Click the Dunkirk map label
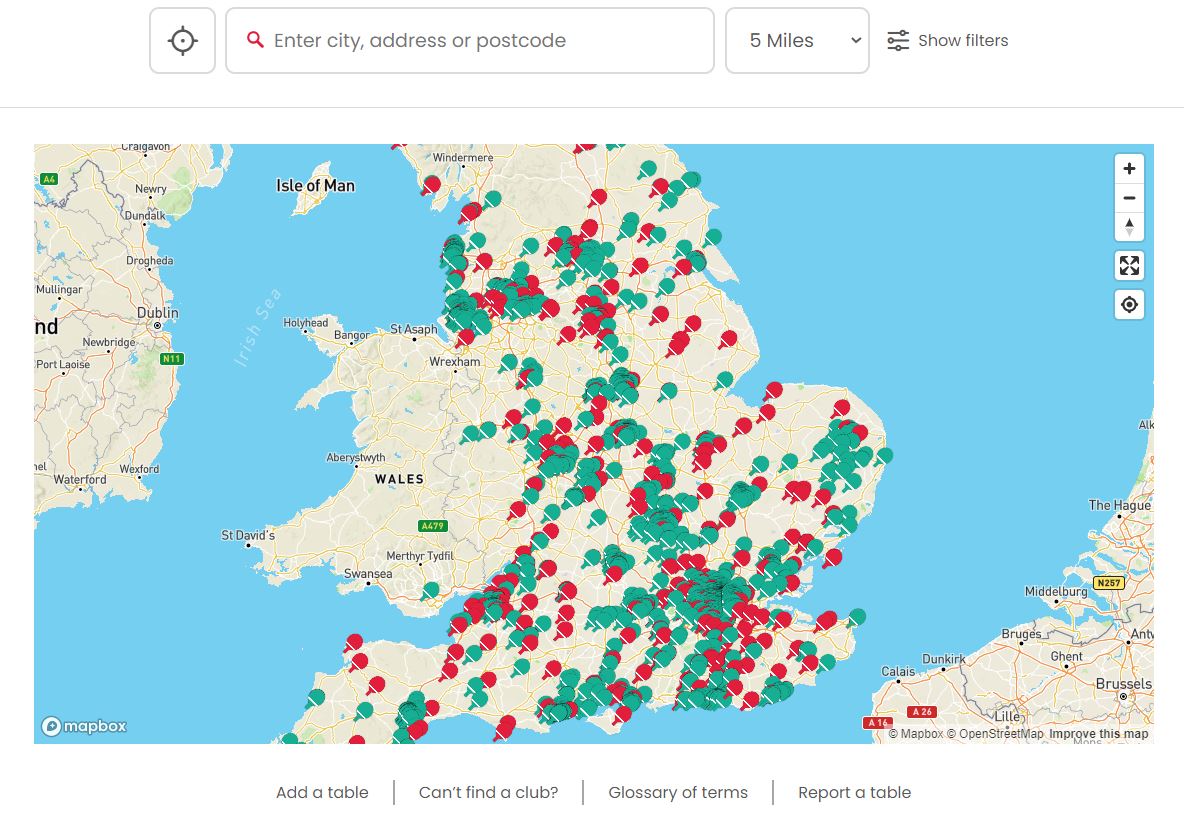 click(x=943, y=659)
